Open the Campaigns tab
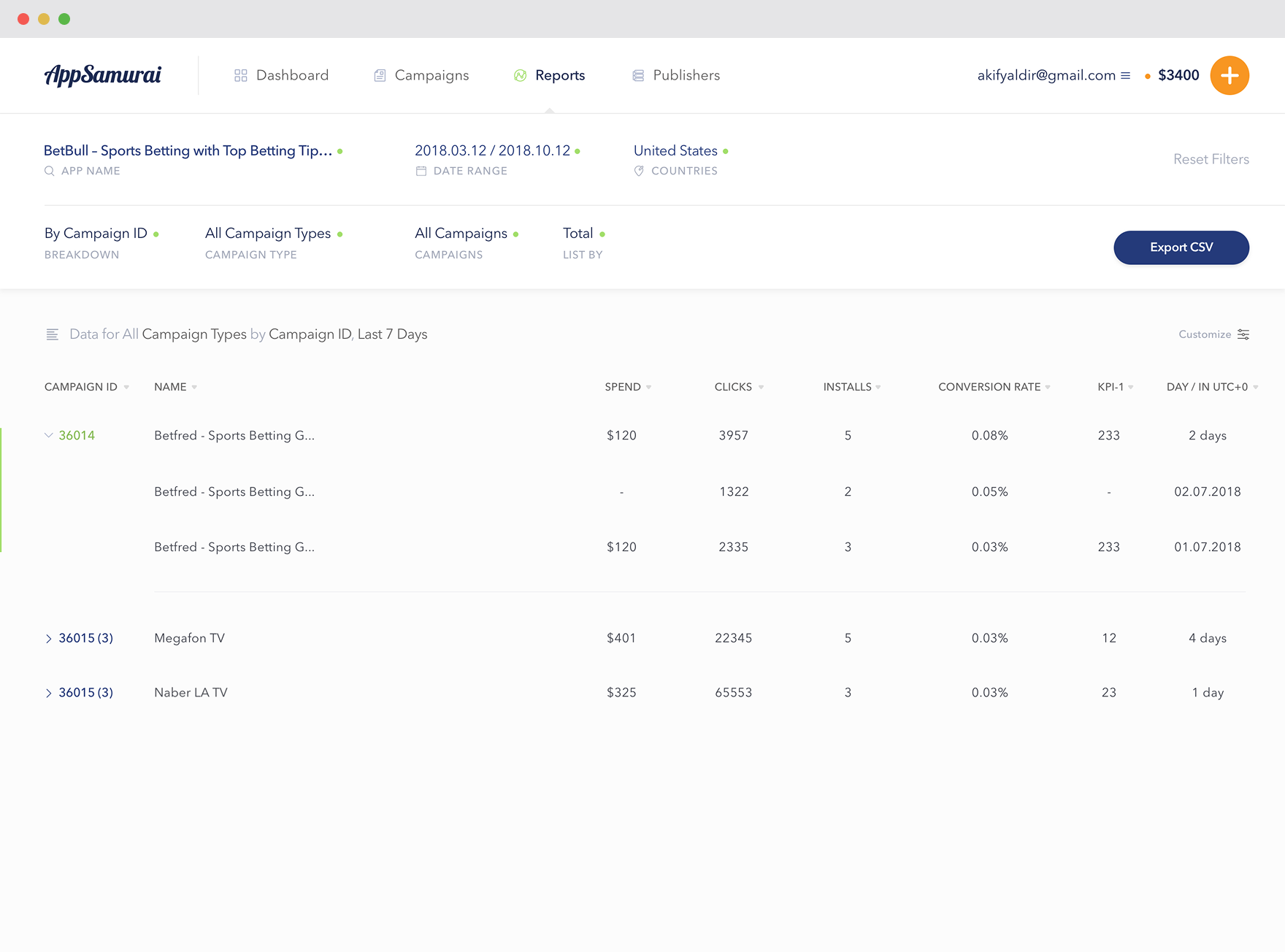The width and height of the screenshot is (1285, 952). 421,75
